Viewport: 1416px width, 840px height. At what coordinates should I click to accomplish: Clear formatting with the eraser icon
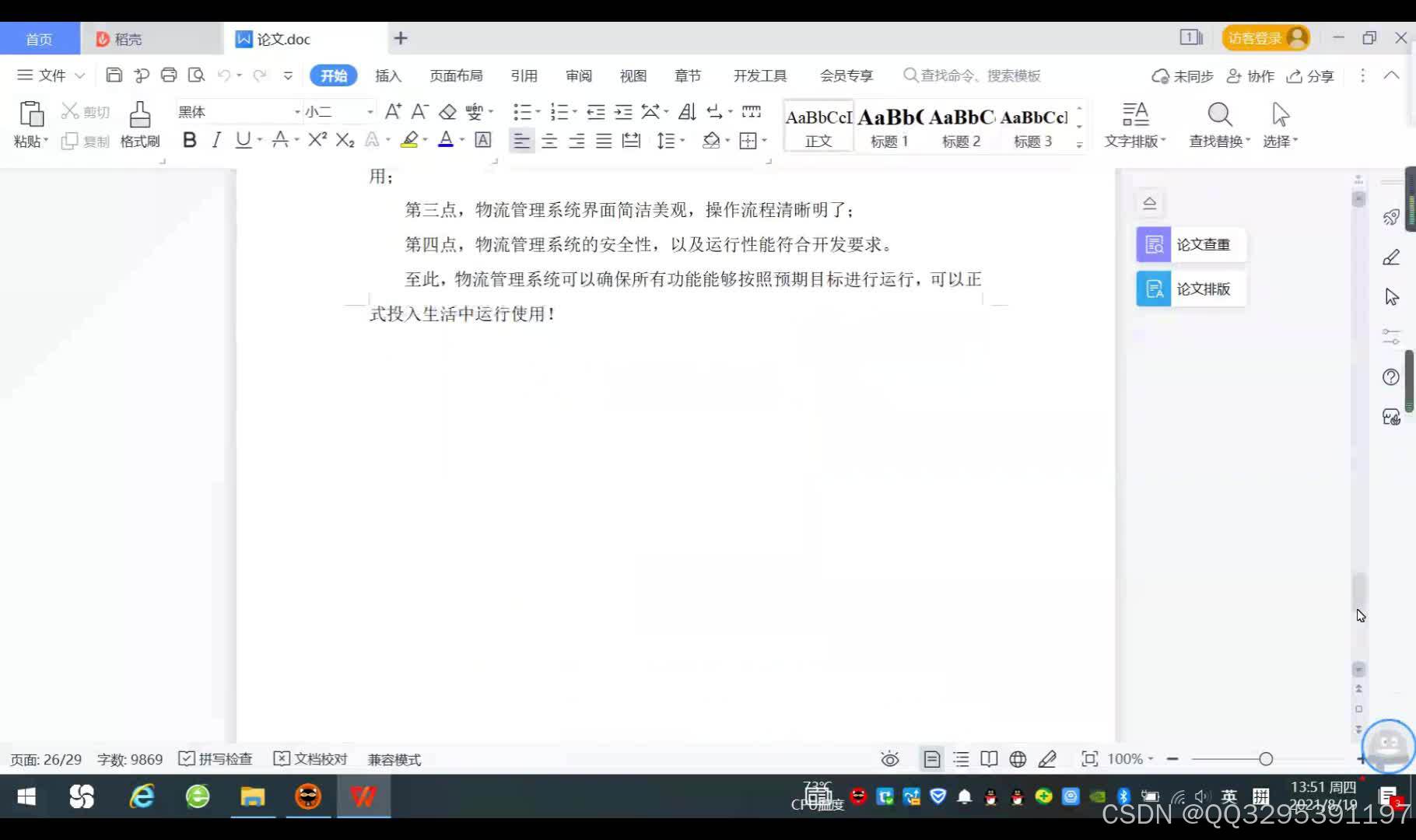[447, 112]
